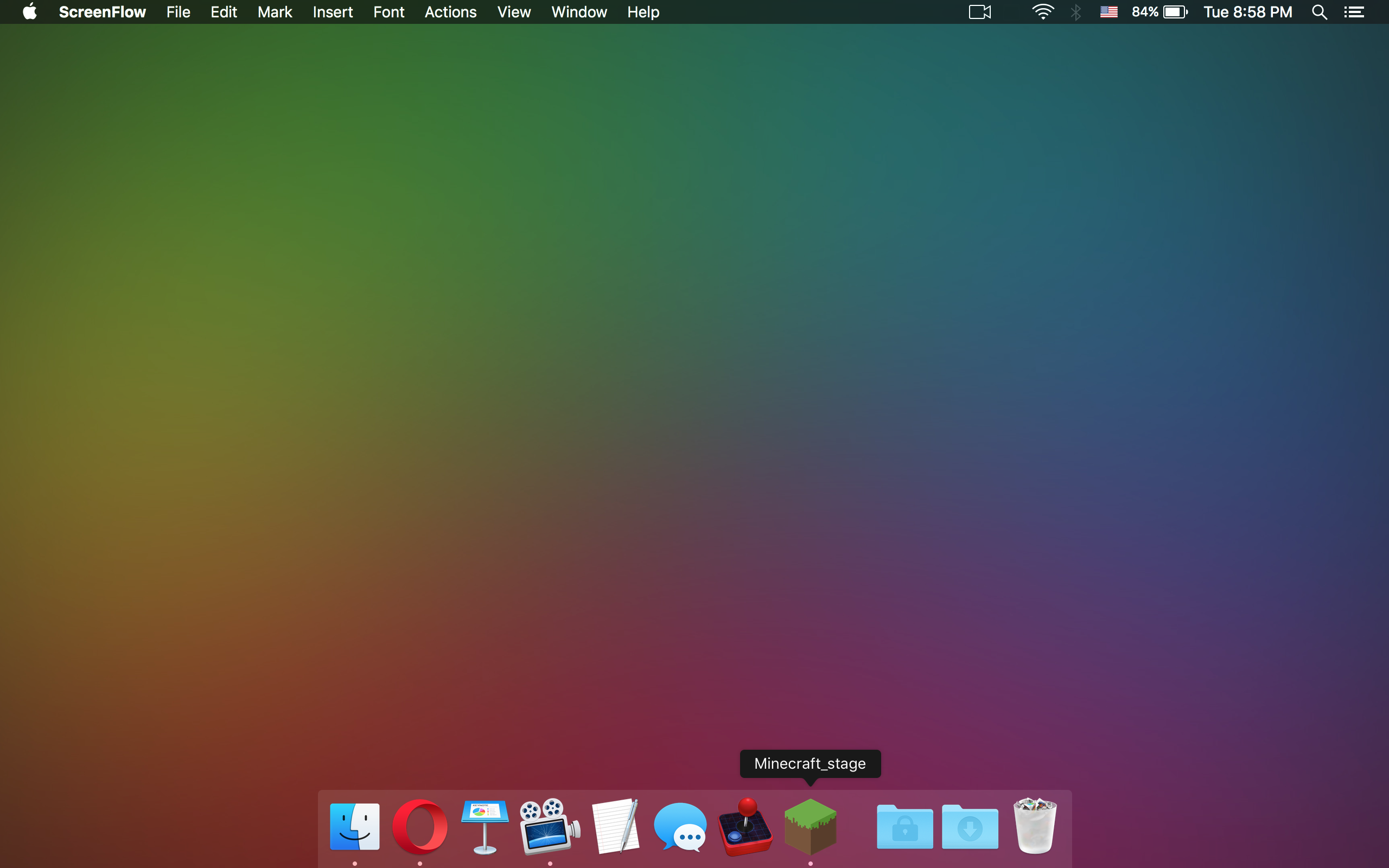The image size is (1389, 868).
Task: Open the Wi-Fi status menu
Action: pos(1042,12)
